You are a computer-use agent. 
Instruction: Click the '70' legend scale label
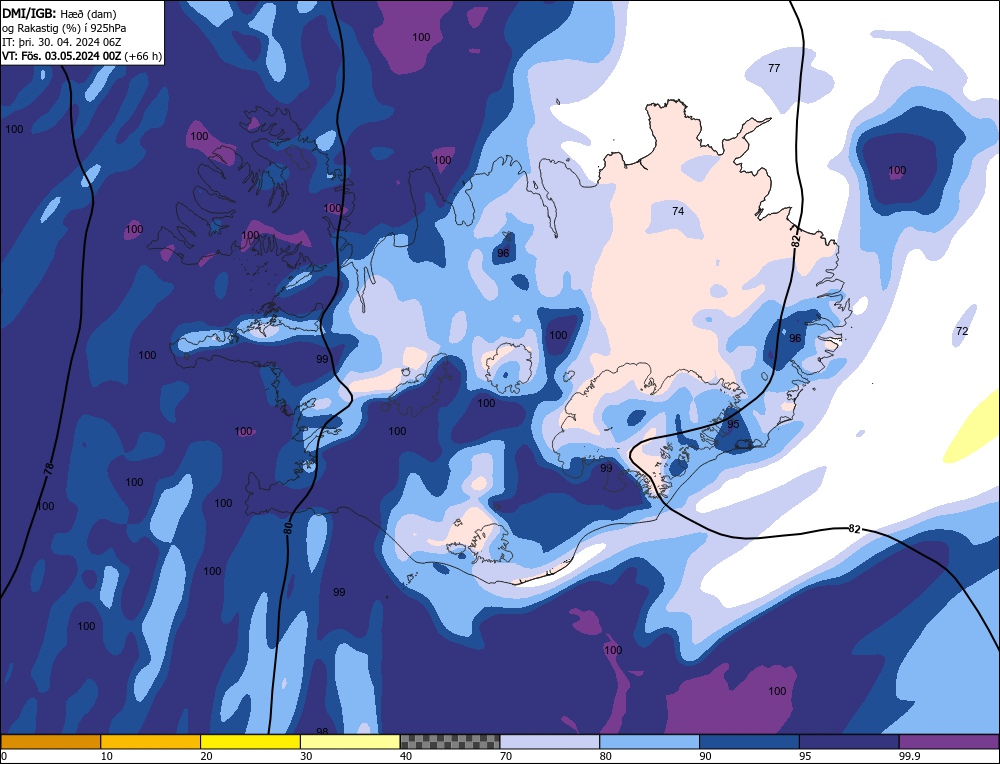click(506, 756)
